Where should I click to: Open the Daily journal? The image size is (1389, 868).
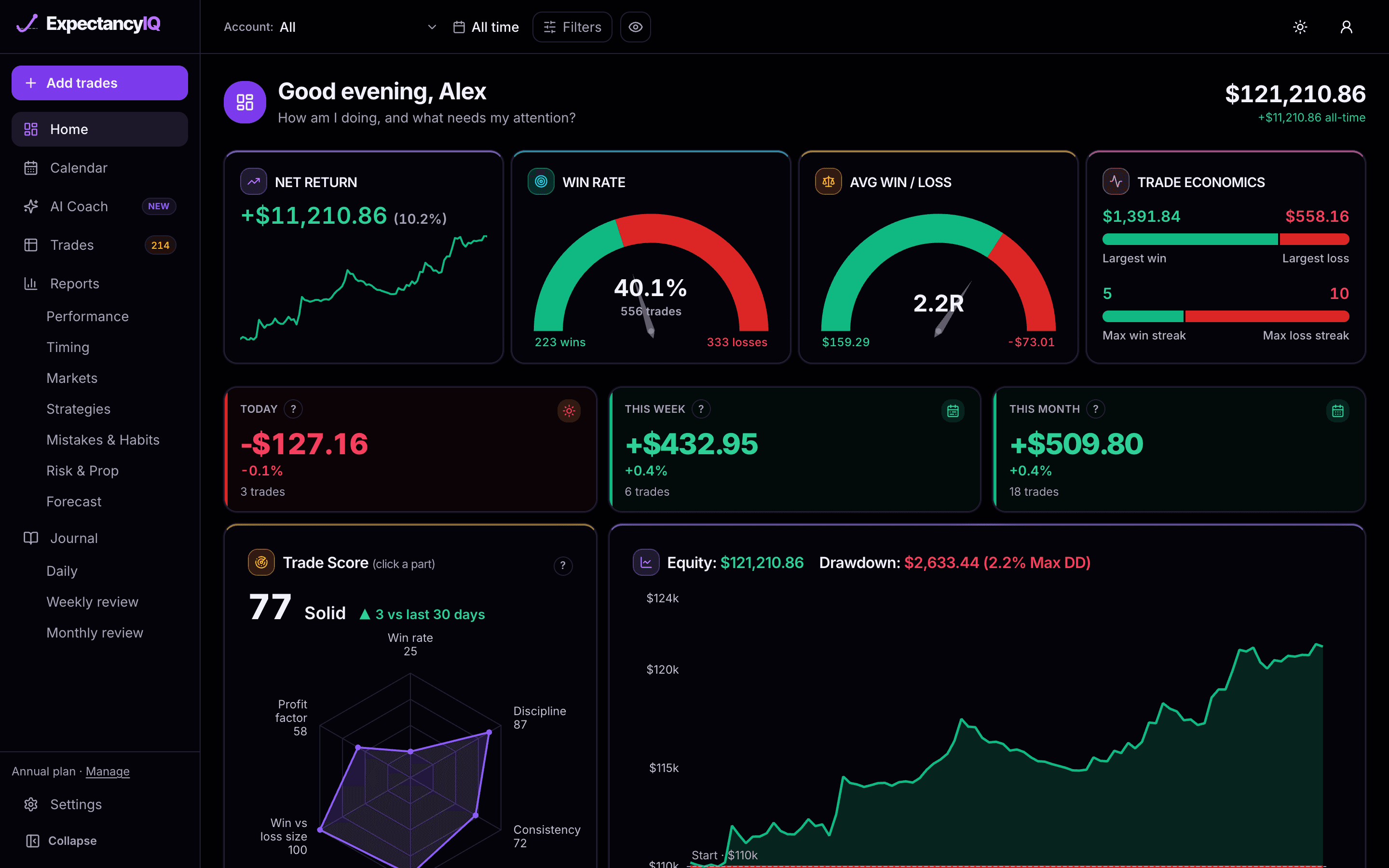pyautogui.click(x=61, y=570)
